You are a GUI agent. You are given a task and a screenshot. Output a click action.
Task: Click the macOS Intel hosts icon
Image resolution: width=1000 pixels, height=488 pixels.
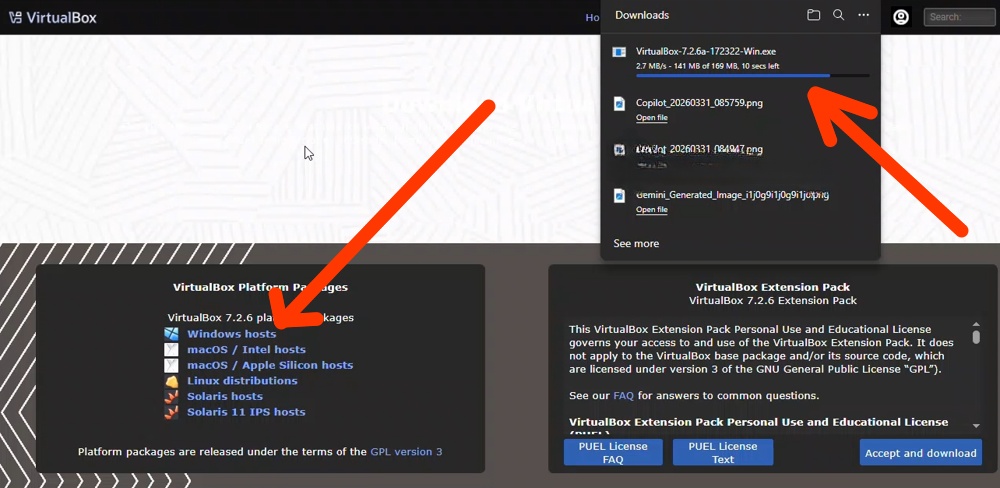(x=172, y=350)
